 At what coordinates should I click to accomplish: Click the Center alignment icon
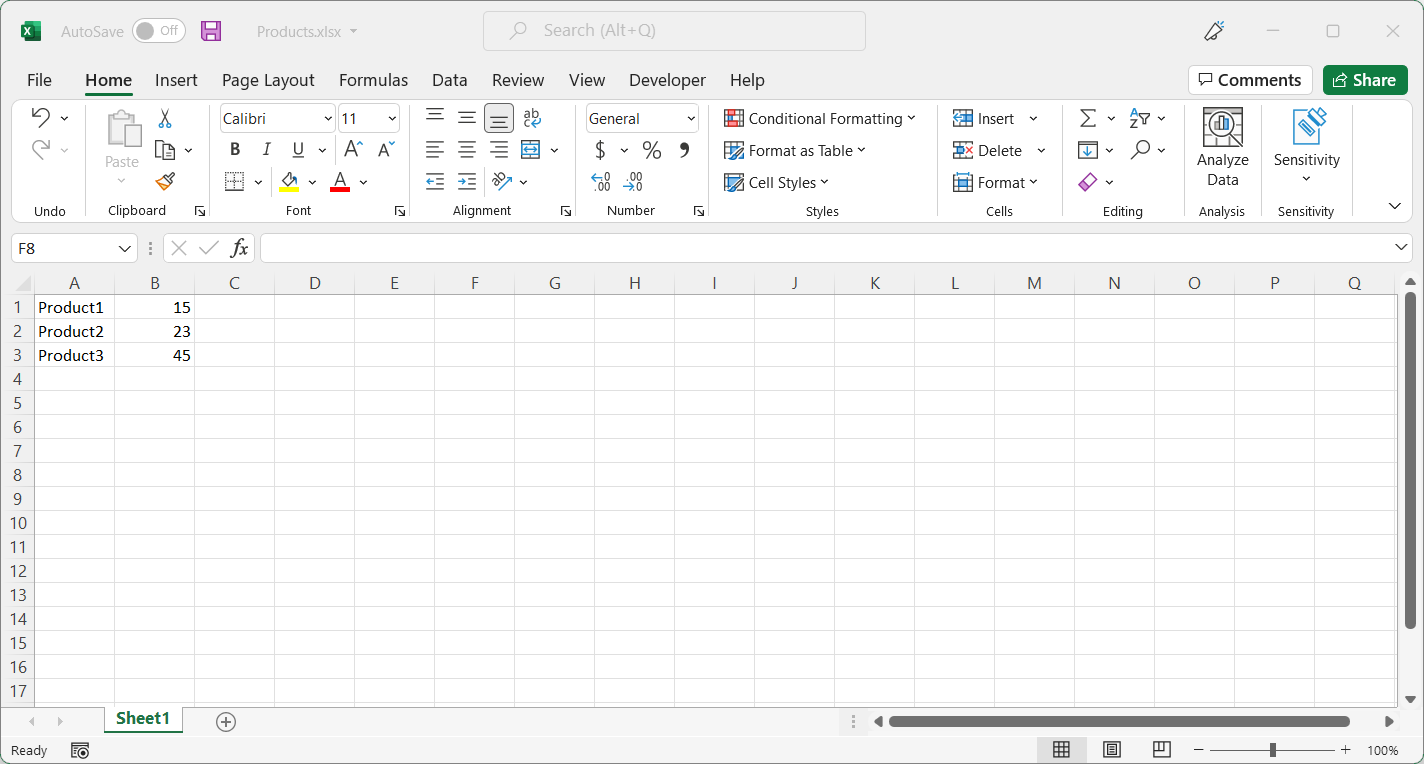(466, 149)
